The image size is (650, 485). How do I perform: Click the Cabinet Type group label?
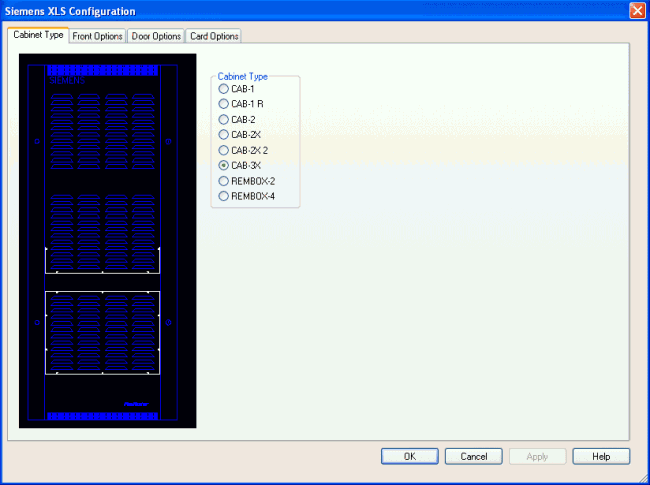pos(243,76)
